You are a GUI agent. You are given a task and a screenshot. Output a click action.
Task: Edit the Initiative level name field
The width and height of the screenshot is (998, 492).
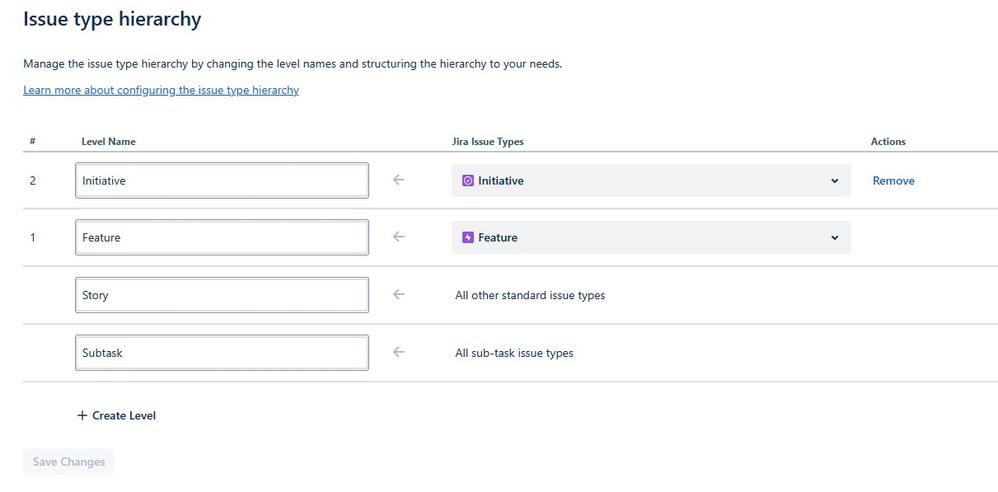tap(221, 181)
